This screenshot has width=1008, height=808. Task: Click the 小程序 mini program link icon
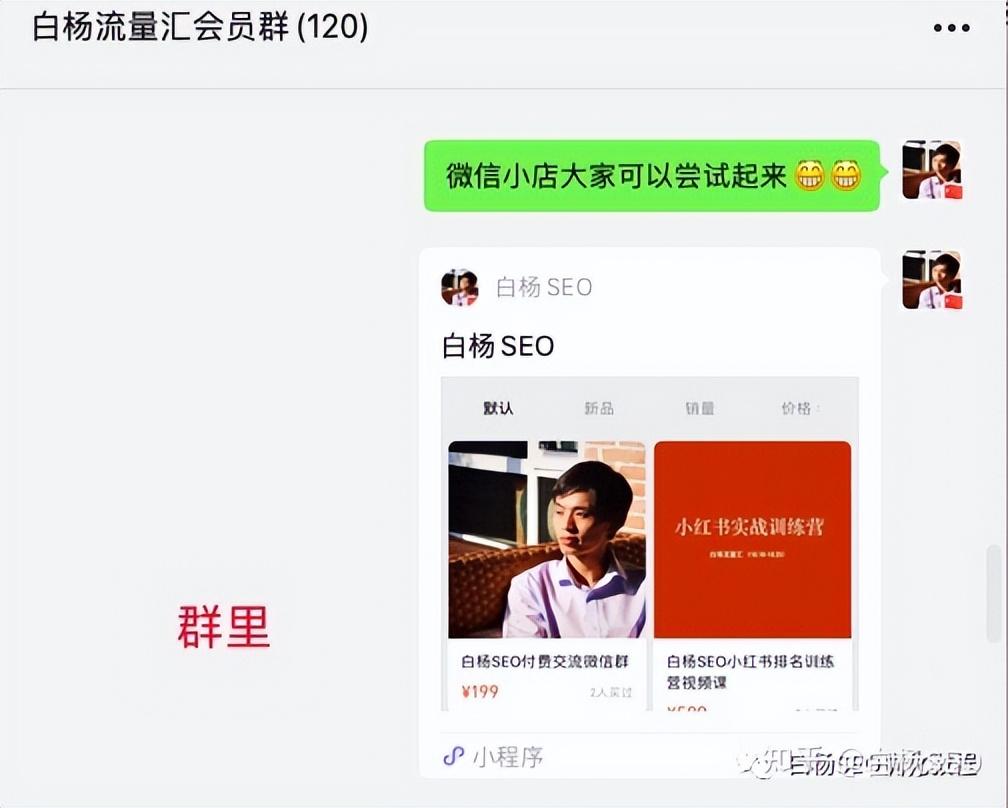pos(454,756)
